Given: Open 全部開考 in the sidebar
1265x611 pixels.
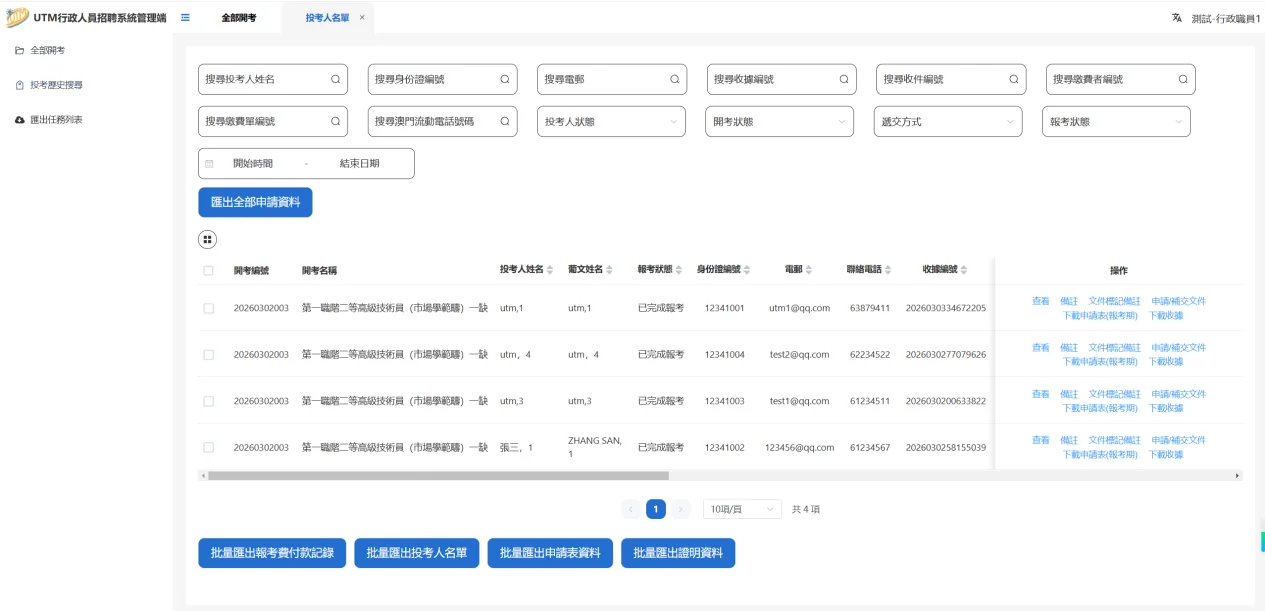Looking at the screenshot, I should click(48, 50).
